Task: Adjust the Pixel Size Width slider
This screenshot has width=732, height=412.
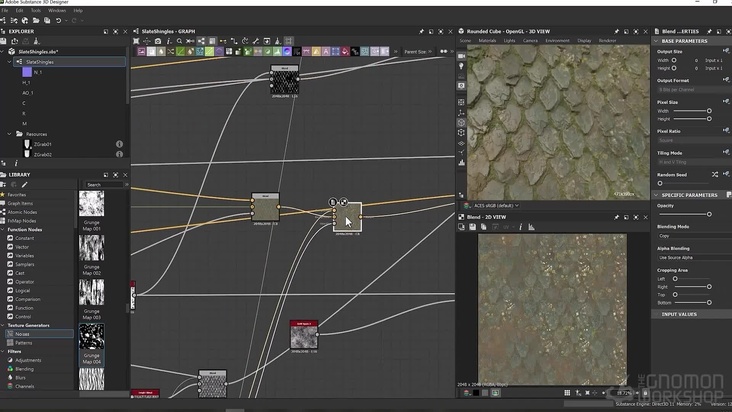Action: (x=692, y=111)
